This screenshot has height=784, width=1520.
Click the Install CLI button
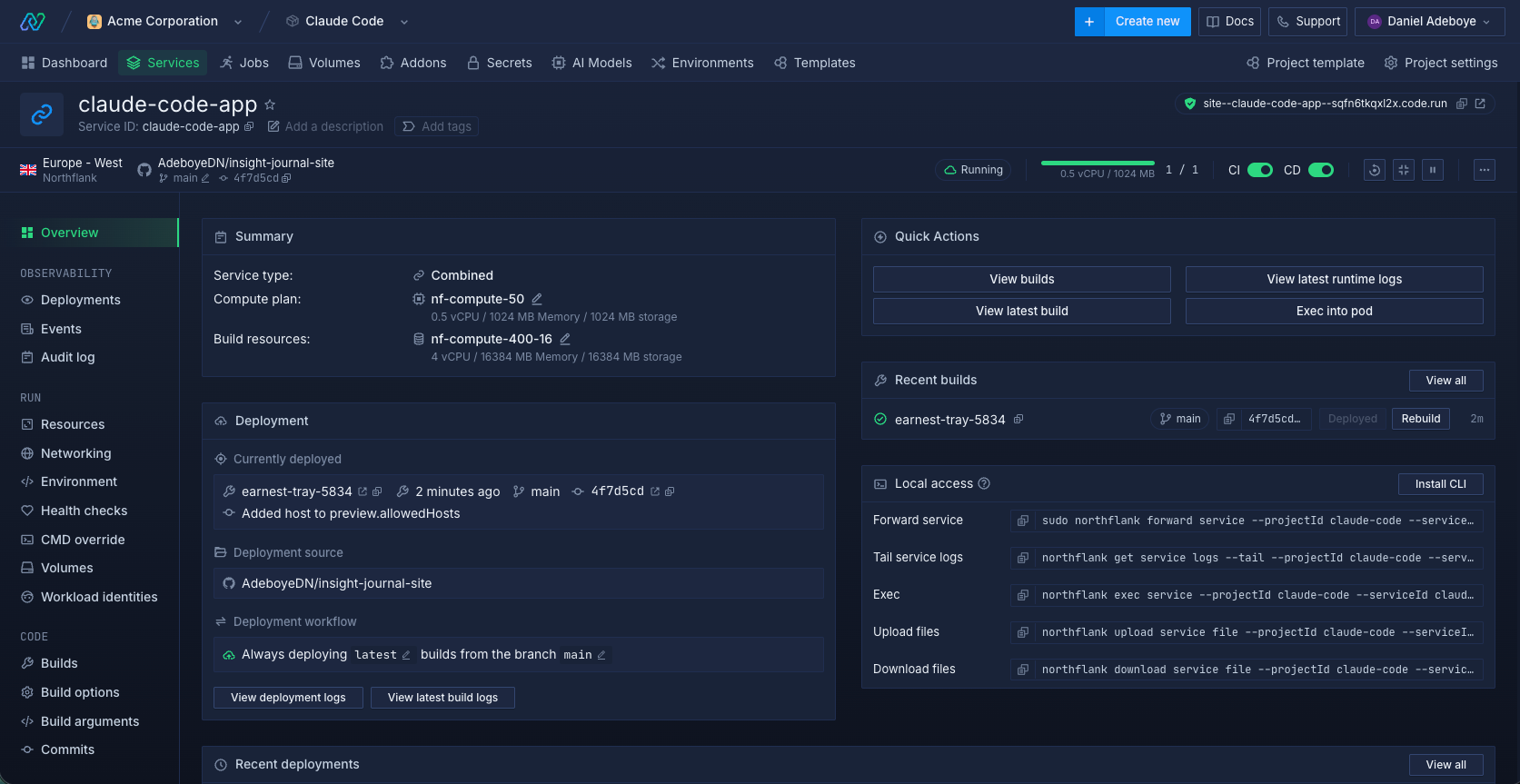coord(1441,484)
